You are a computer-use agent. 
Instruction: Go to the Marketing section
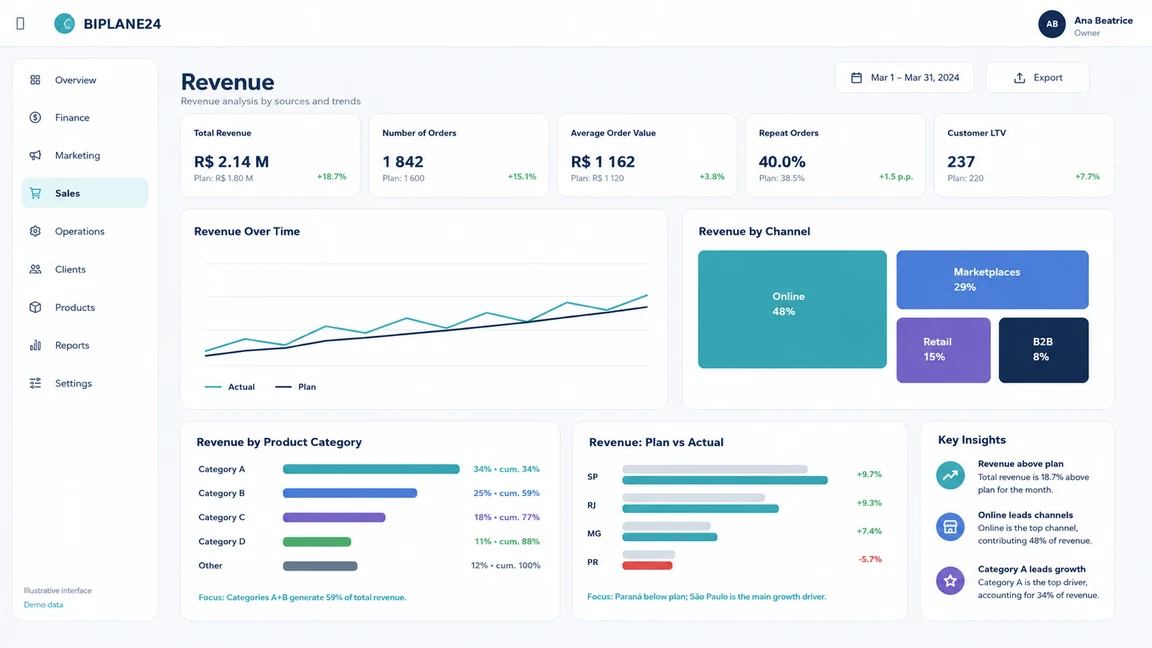coord(84,155)
